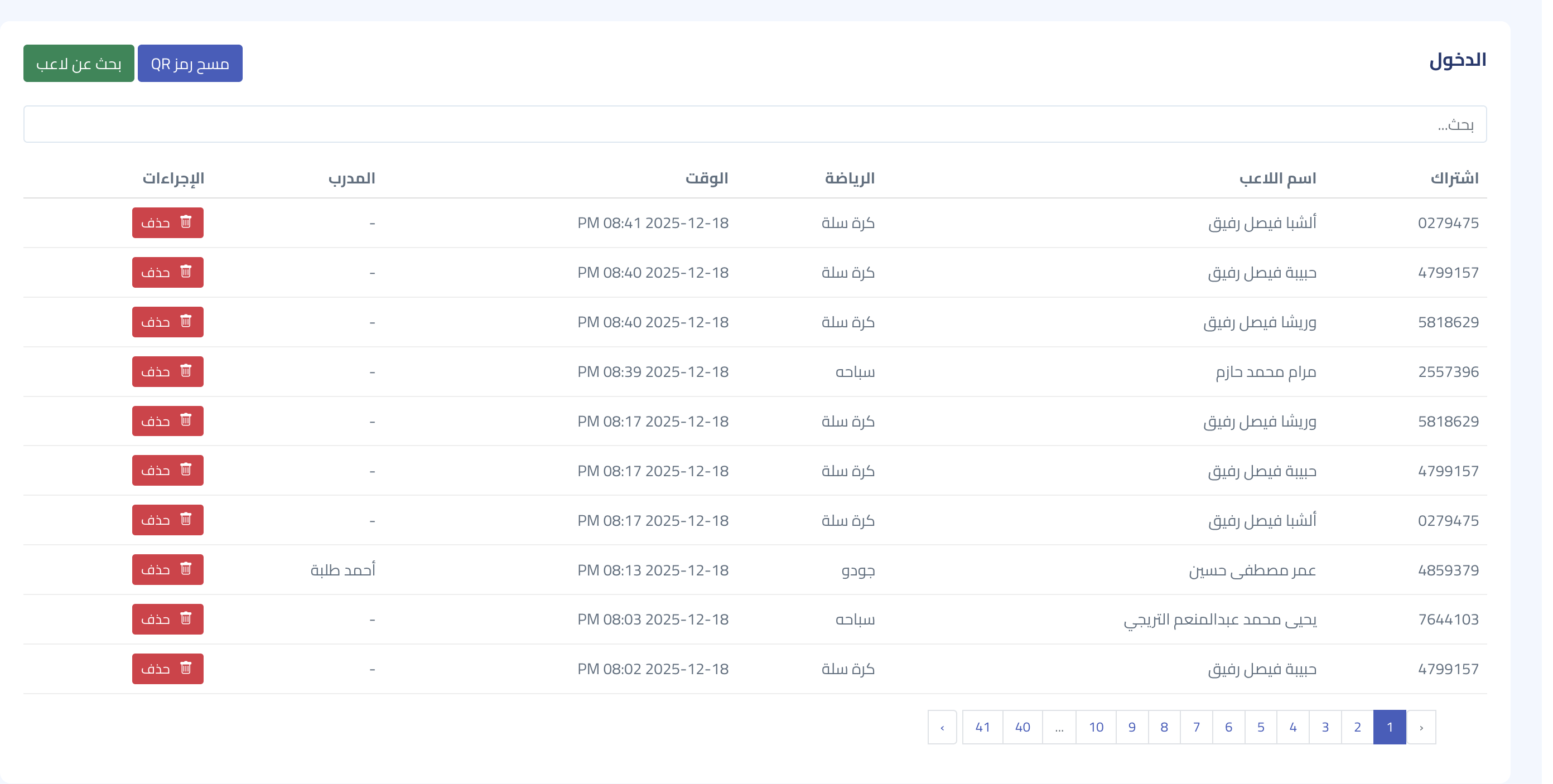Click the الوقت column header
The image size is (1553, 784).
(x=707, y=178)
